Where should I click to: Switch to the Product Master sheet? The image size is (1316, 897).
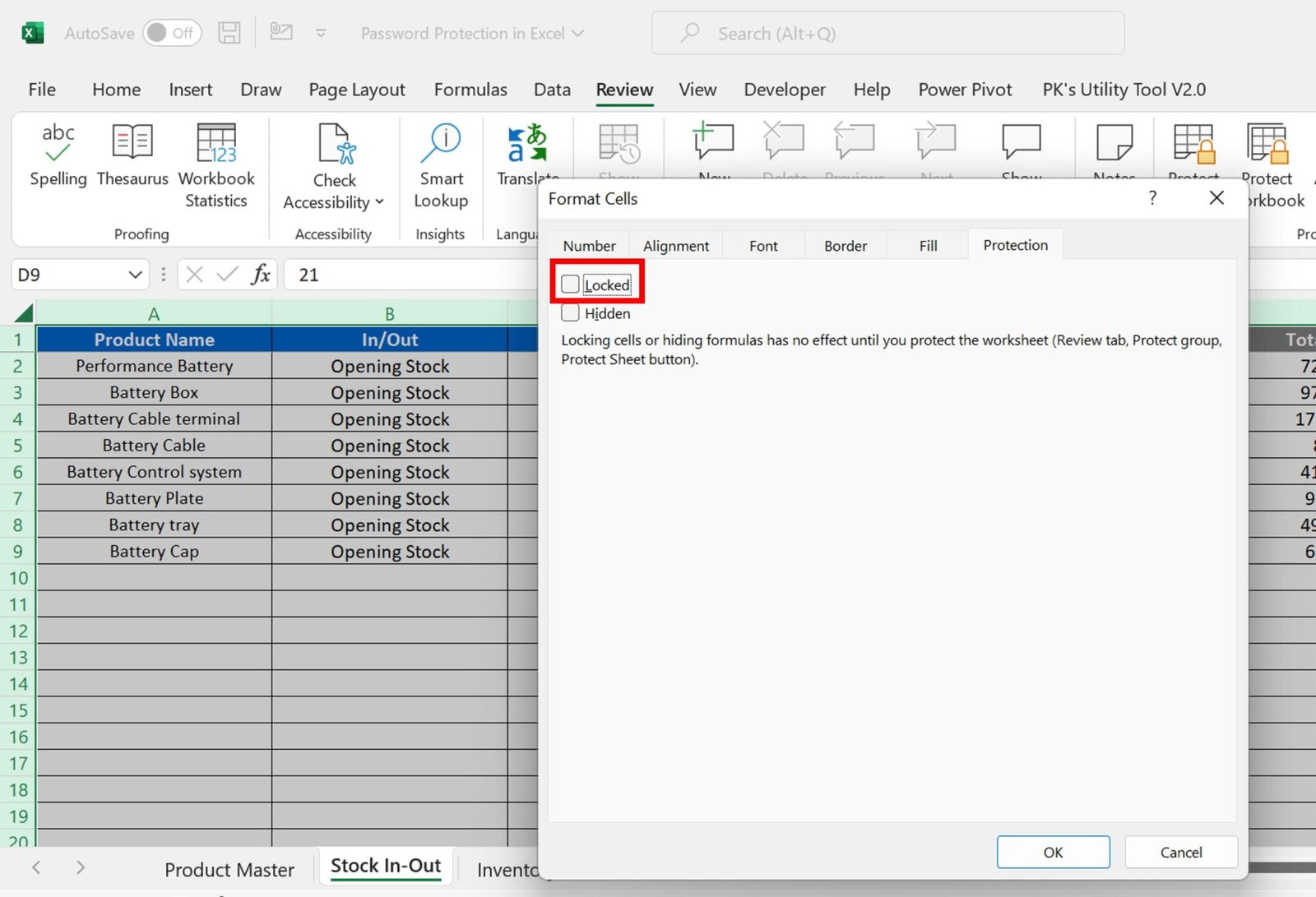229,869
